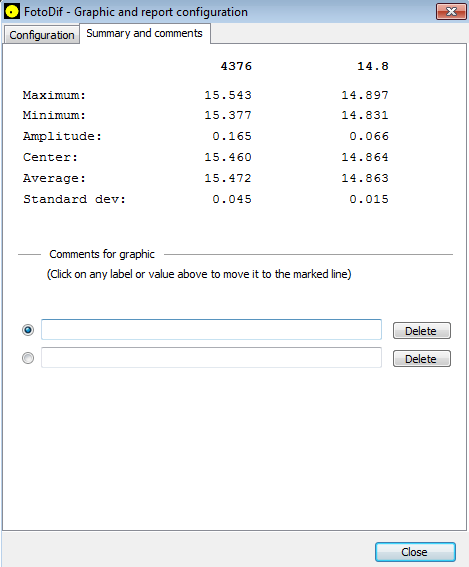The height and width of the screenshot is (567, 469).
Task: Select the first comment line radio button
Action: click(28, 330)
